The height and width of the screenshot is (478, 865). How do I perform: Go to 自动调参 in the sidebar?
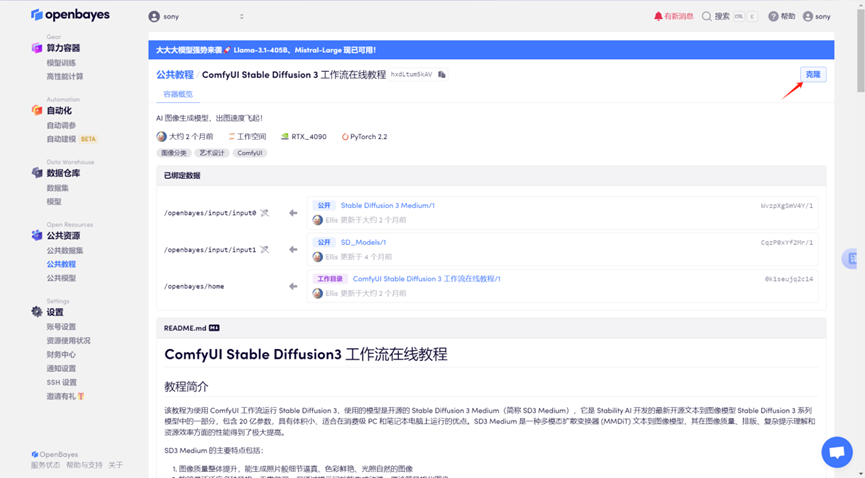coord(61,125)
